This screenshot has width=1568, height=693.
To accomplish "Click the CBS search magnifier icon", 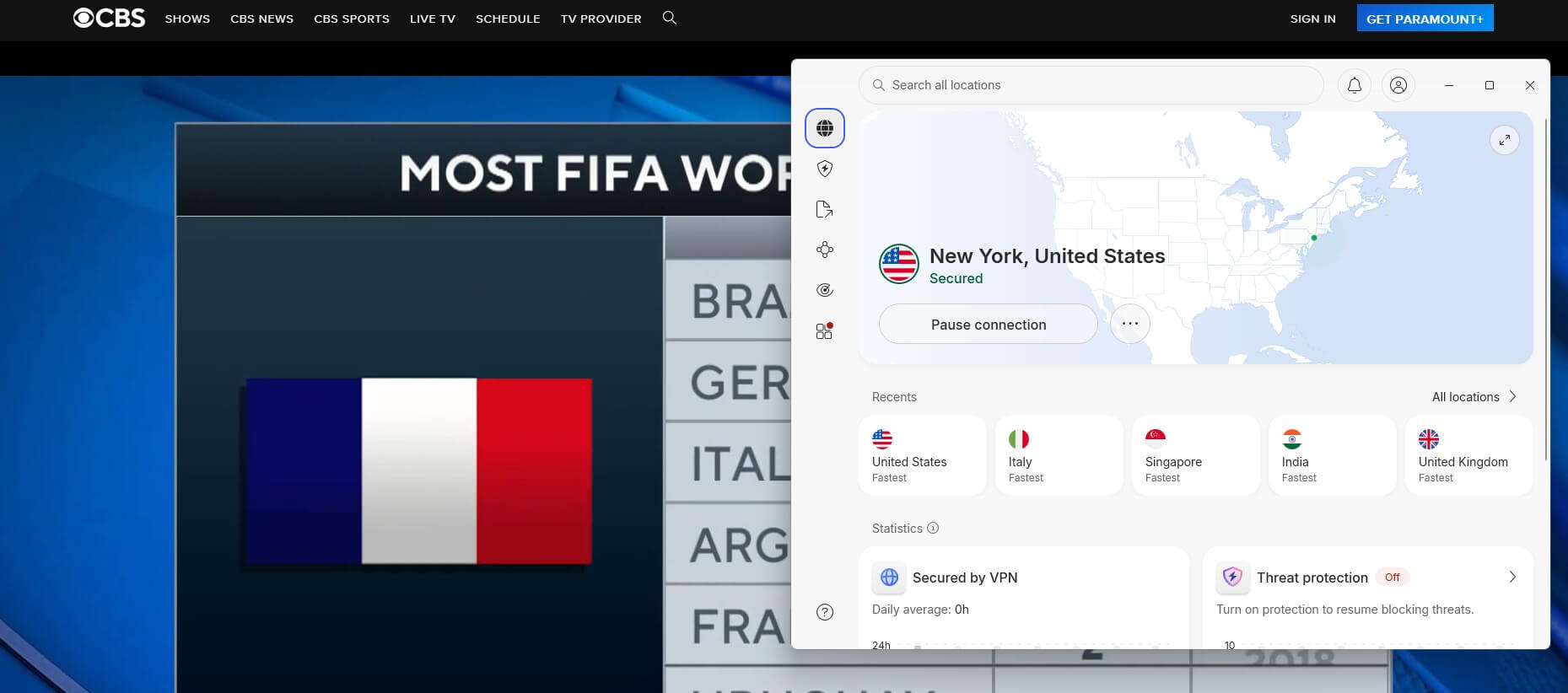I will point(670,18).
